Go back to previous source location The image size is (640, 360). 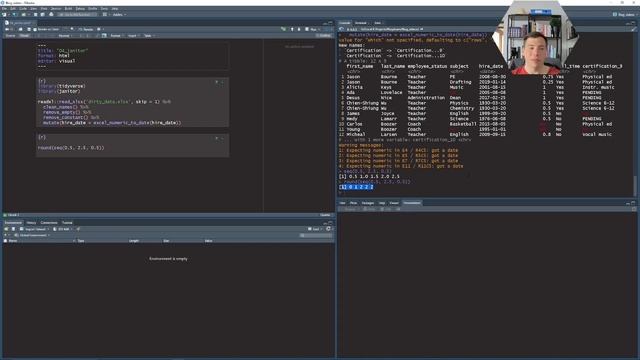coord(7,29)
